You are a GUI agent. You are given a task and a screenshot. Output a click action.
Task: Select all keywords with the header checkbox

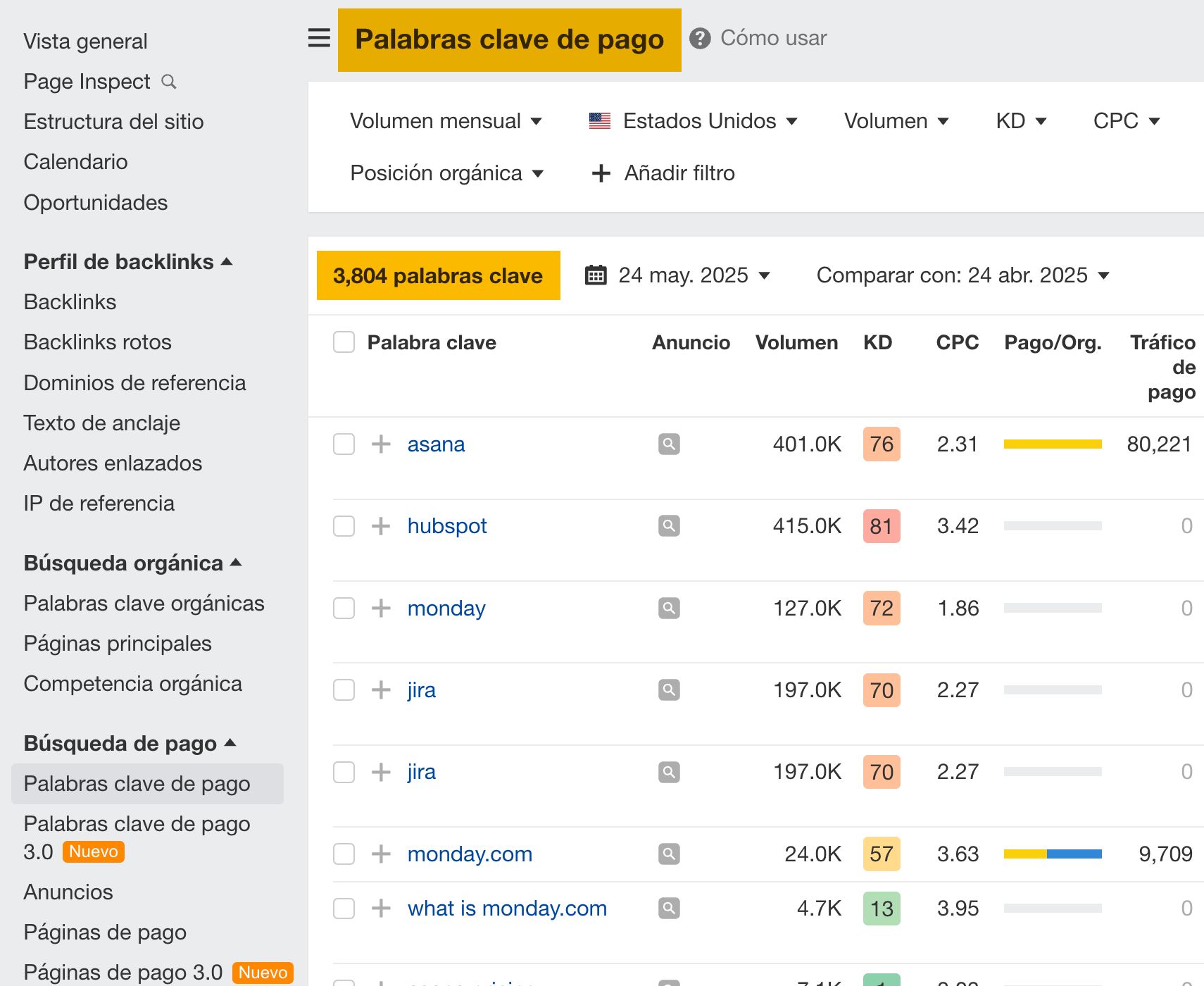pos(344,342)
